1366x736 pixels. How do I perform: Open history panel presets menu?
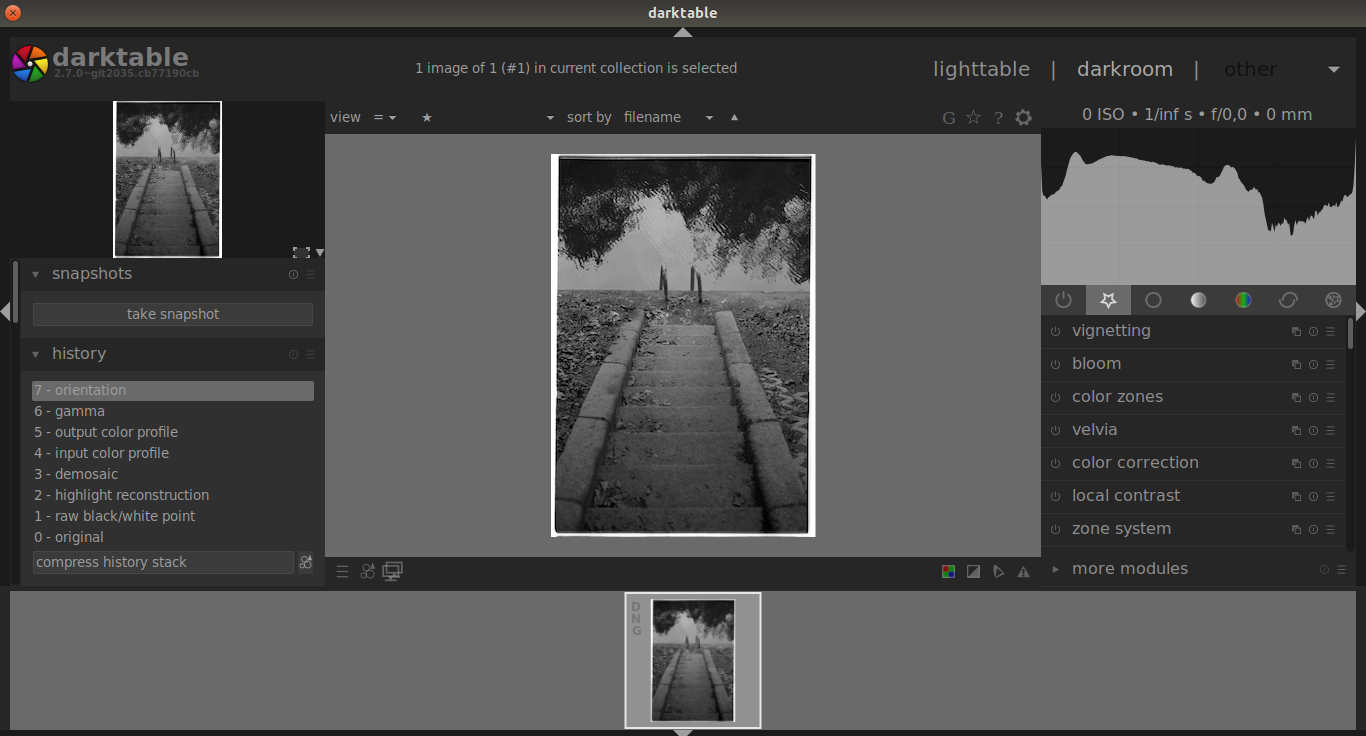pos(310,354)
